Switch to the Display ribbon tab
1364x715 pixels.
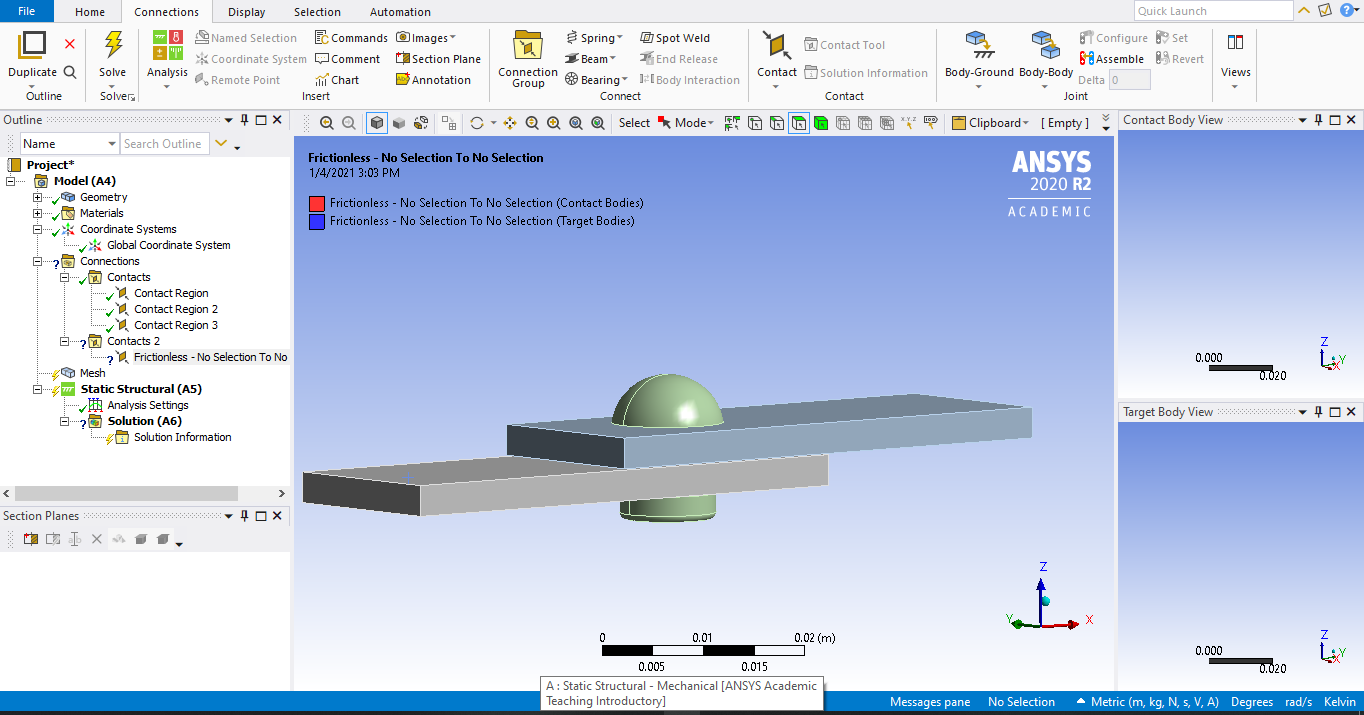coord(245,11)
